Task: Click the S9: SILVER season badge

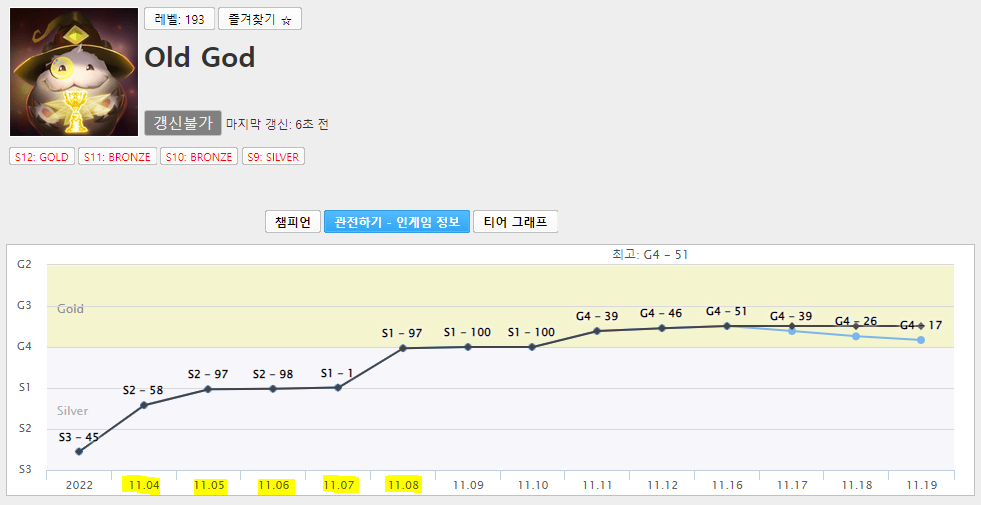Action: tap(272, 157)
